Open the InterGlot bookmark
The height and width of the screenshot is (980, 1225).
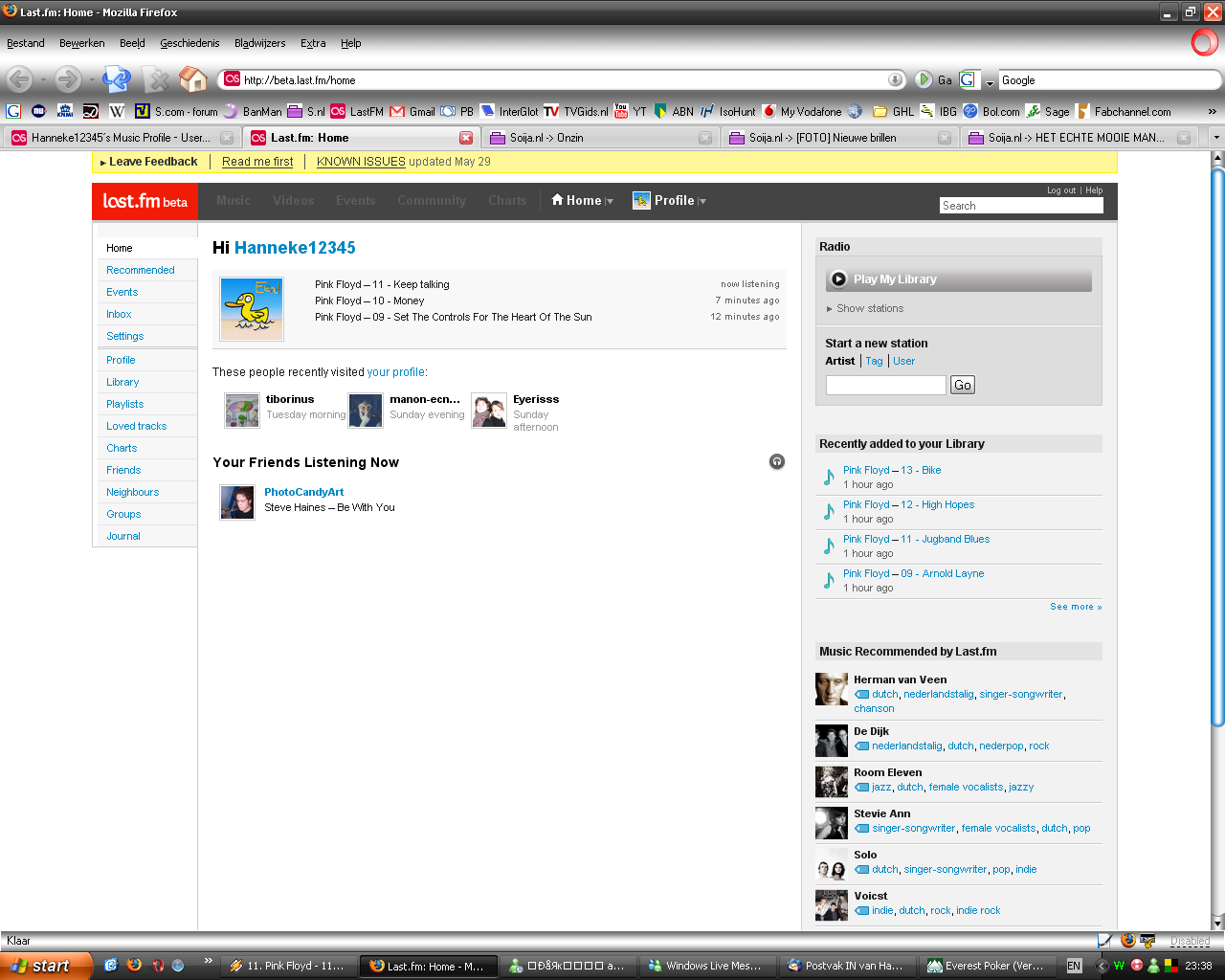(x=509, y=111)
